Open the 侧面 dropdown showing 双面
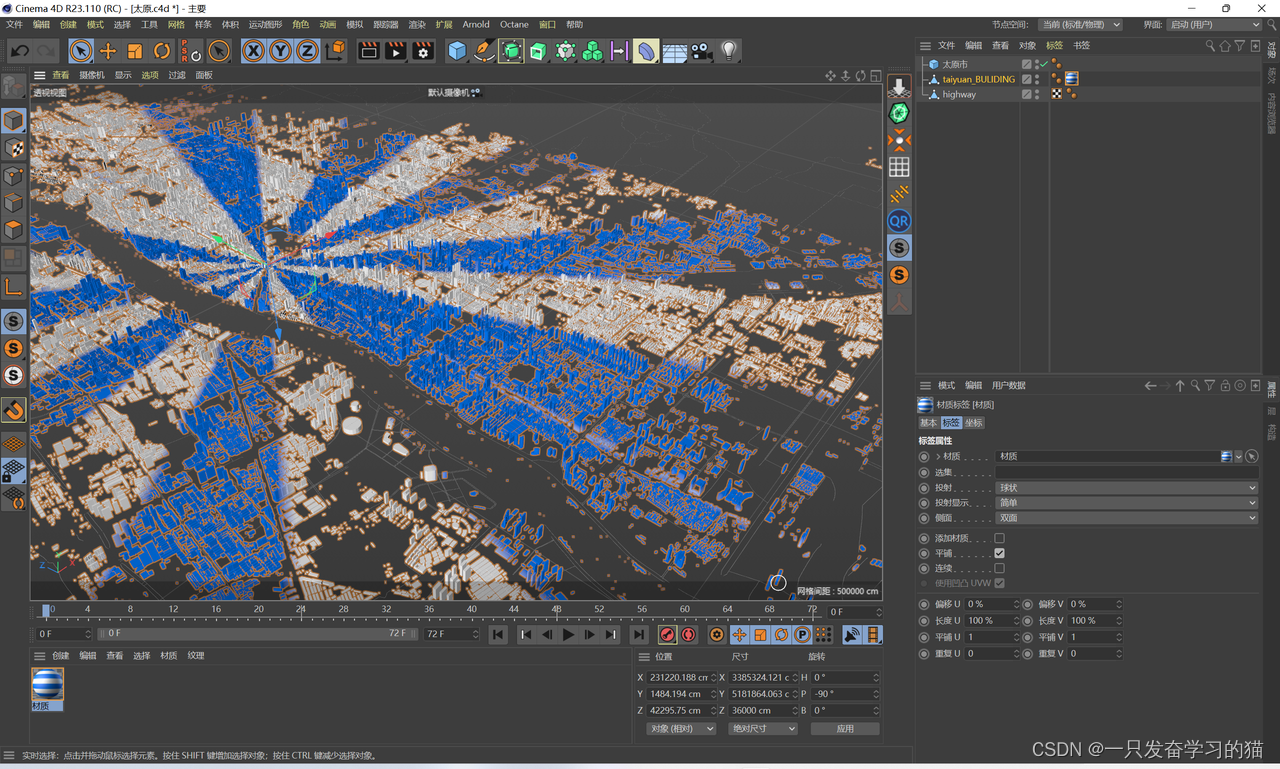 [x=1127, y=517]
